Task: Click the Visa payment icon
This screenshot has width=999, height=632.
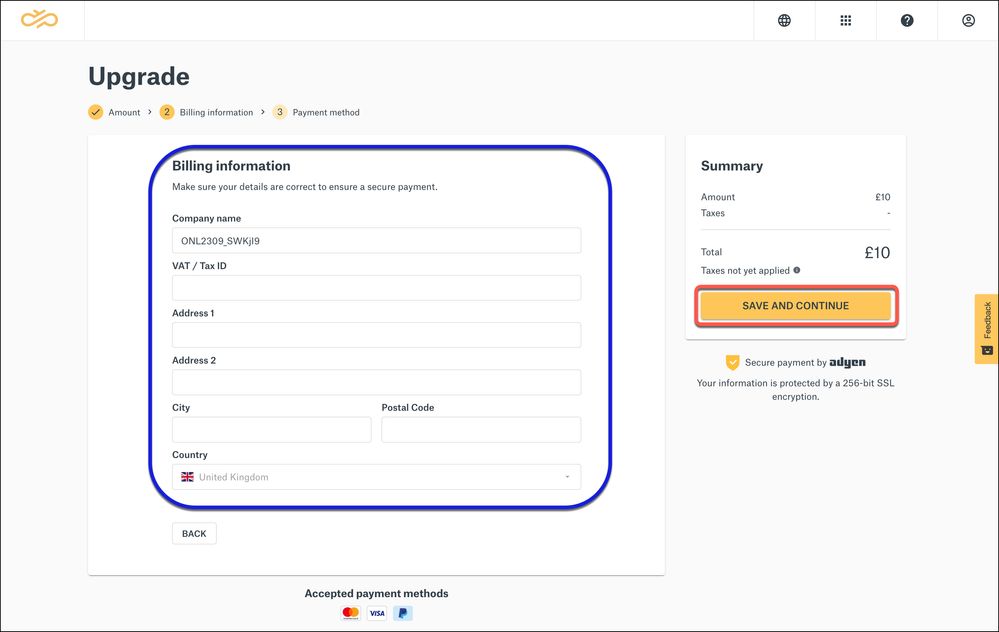Action: click(377, 613)
